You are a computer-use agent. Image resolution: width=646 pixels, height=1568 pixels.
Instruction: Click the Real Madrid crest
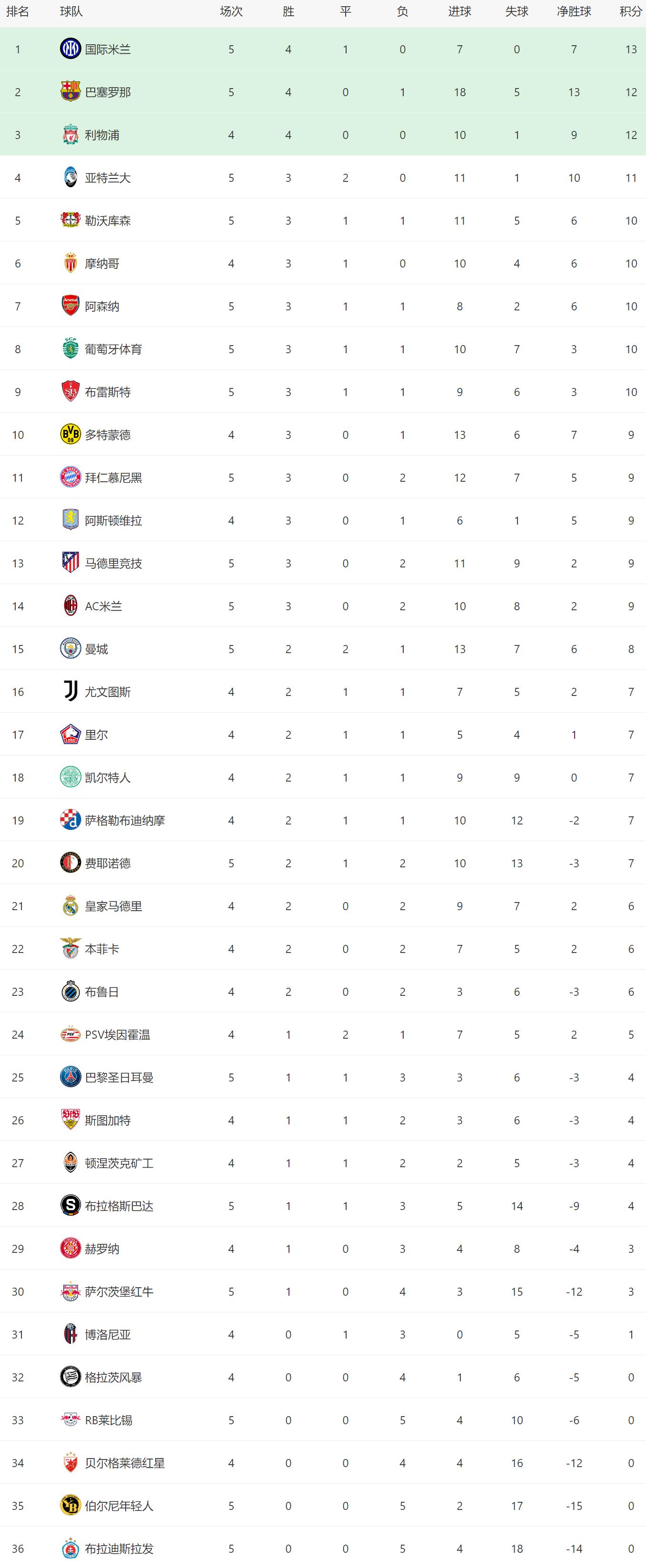pos(70,905)
